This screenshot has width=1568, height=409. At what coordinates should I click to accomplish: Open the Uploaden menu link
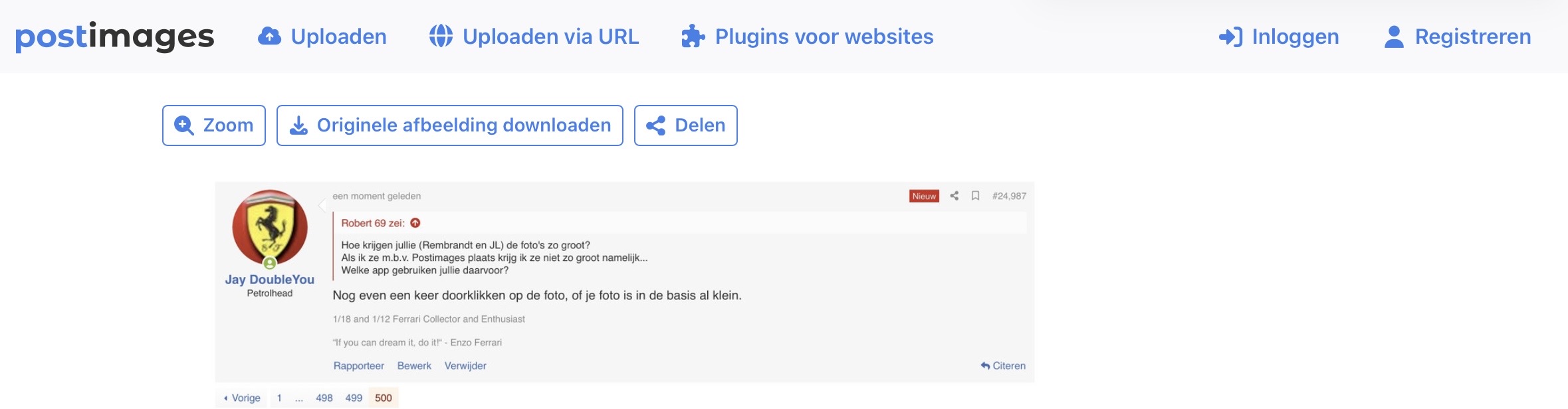point(322,37)
